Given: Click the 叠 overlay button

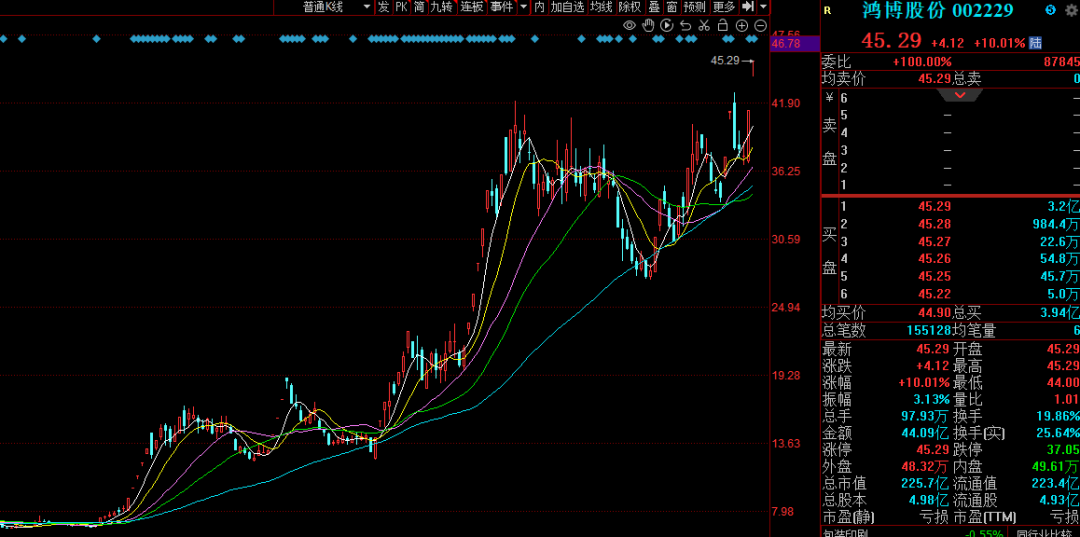Looking at the screenshot, I should click(x=654, y=7).
